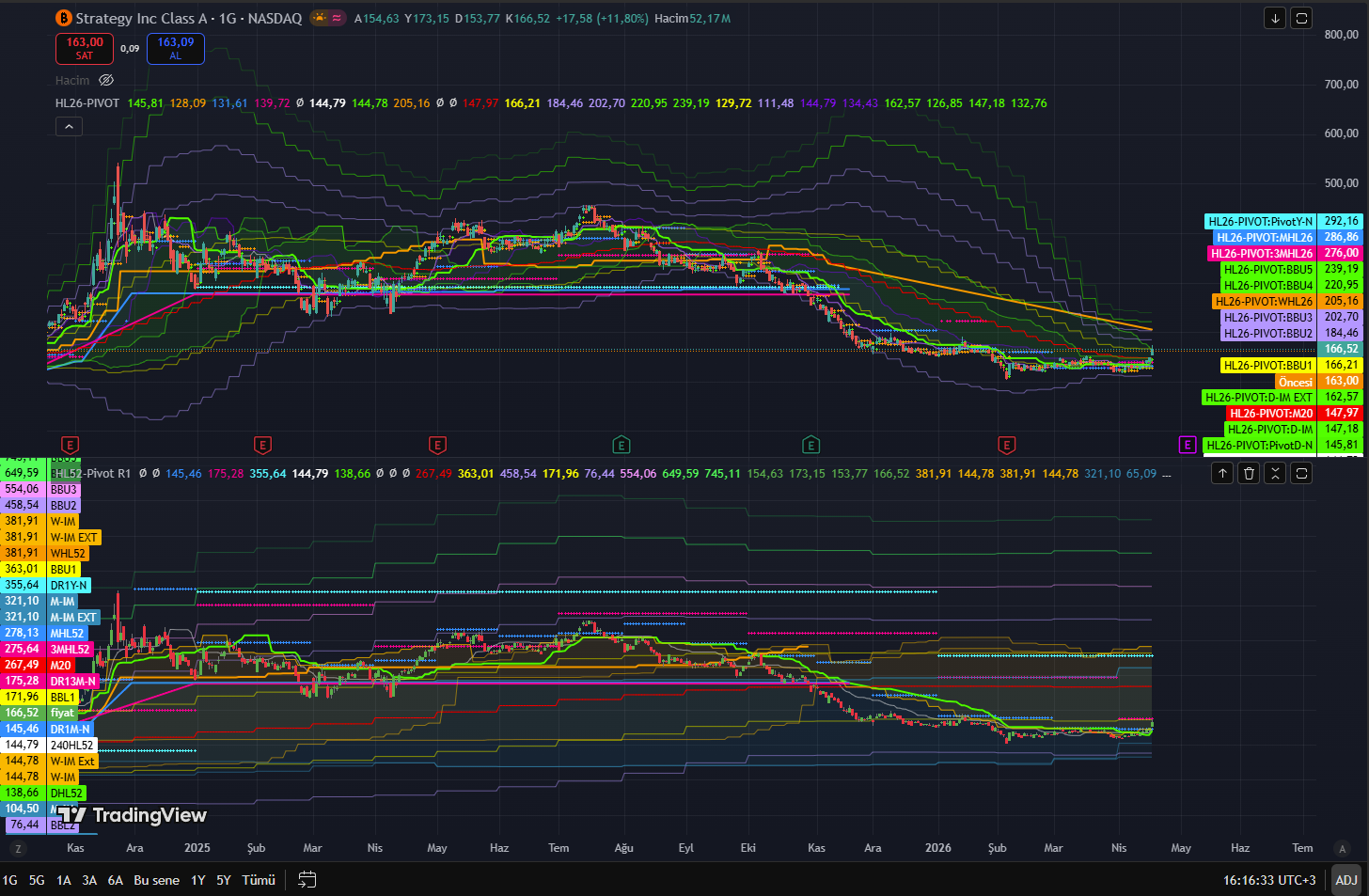This screenshot has height=896, width=1369.
Task: Click the DR1Y-N label in lower pane
Action: click(69, 586)
